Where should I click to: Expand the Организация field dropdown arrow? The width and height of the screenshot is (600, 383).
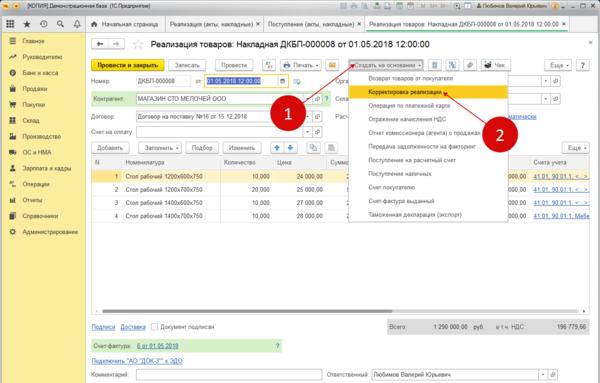(546, 81)
